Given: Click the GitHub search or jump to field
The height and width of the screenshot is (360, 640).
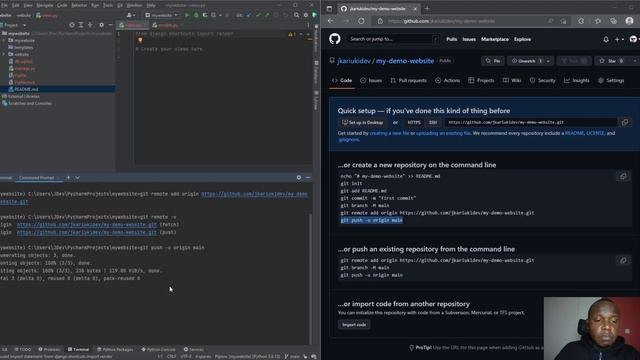Looking at the screenshot, I should (x=393, y=39).
